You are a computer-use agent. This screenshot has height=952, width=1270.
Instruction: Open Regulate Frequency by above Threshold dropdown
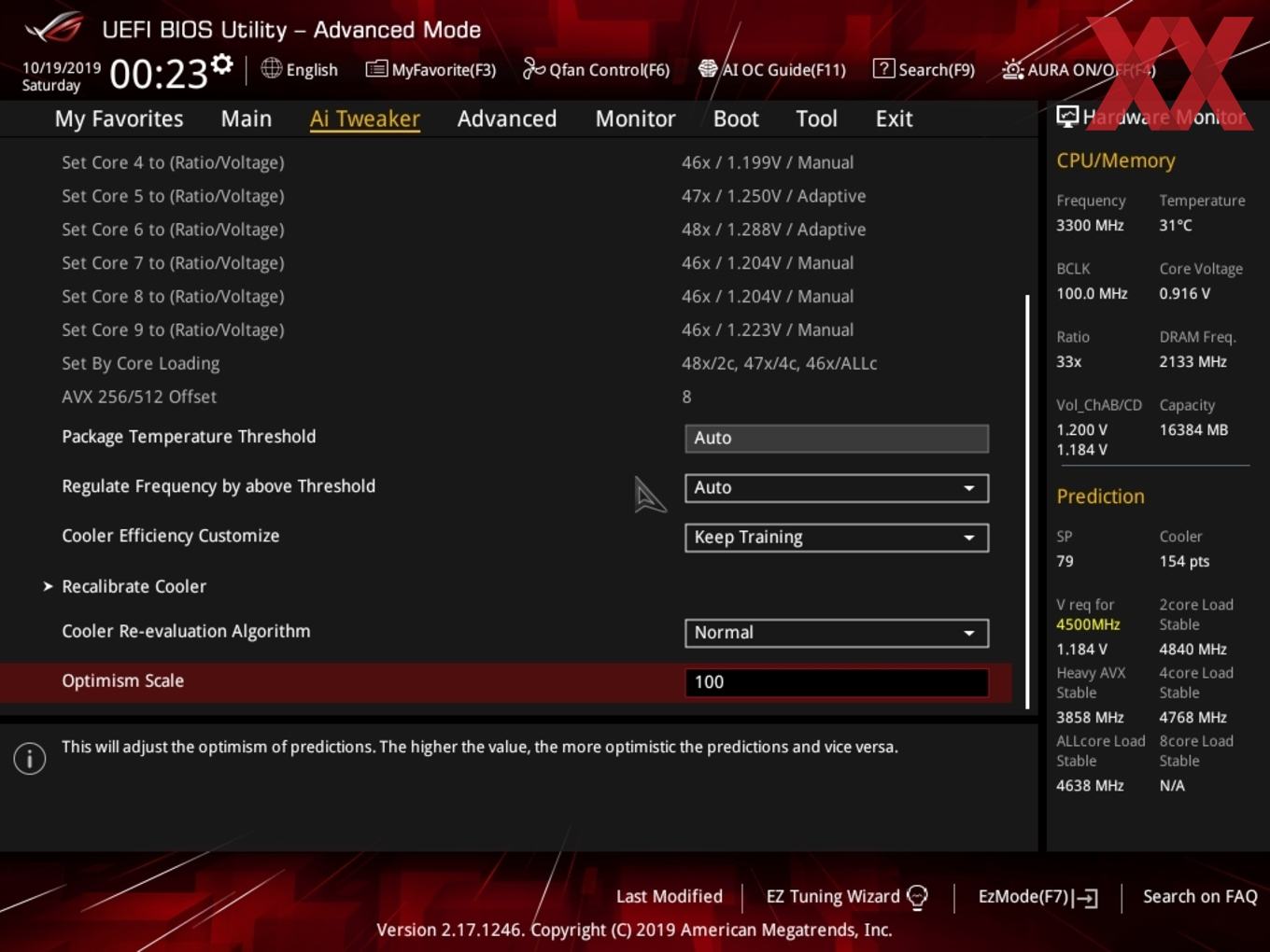(837, 487)
